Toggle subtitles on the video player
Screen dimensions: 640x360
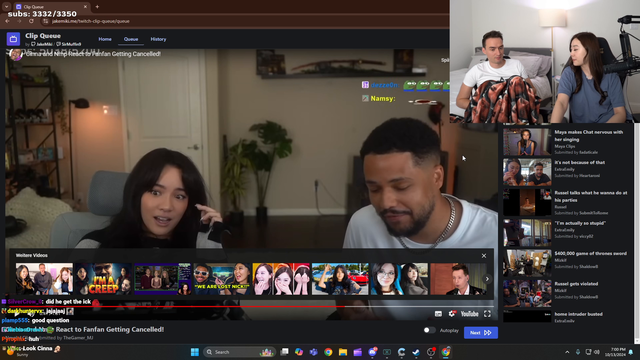pos(438,314)
